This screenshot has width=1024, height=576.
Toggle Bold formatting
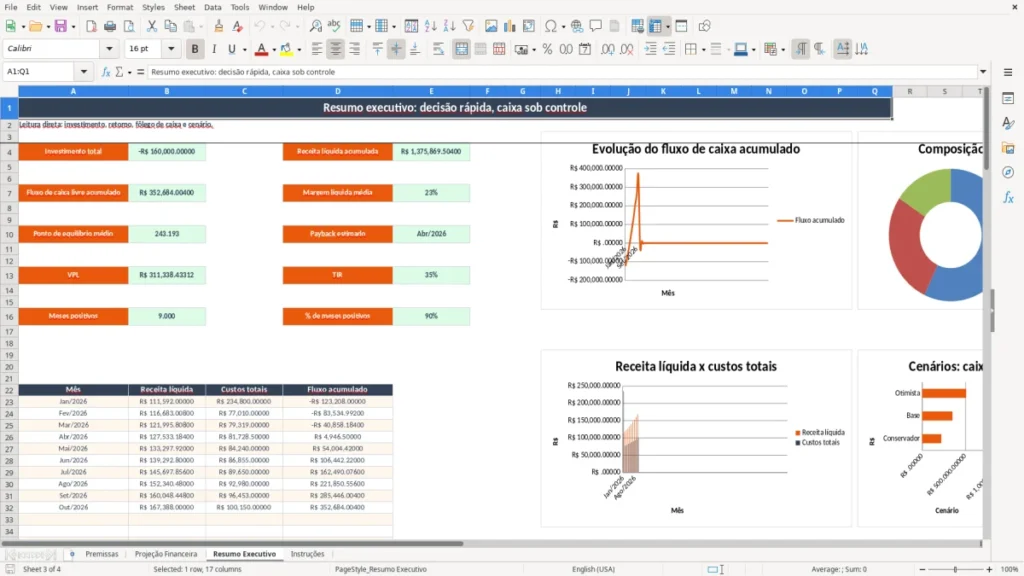tap(195, 49)
